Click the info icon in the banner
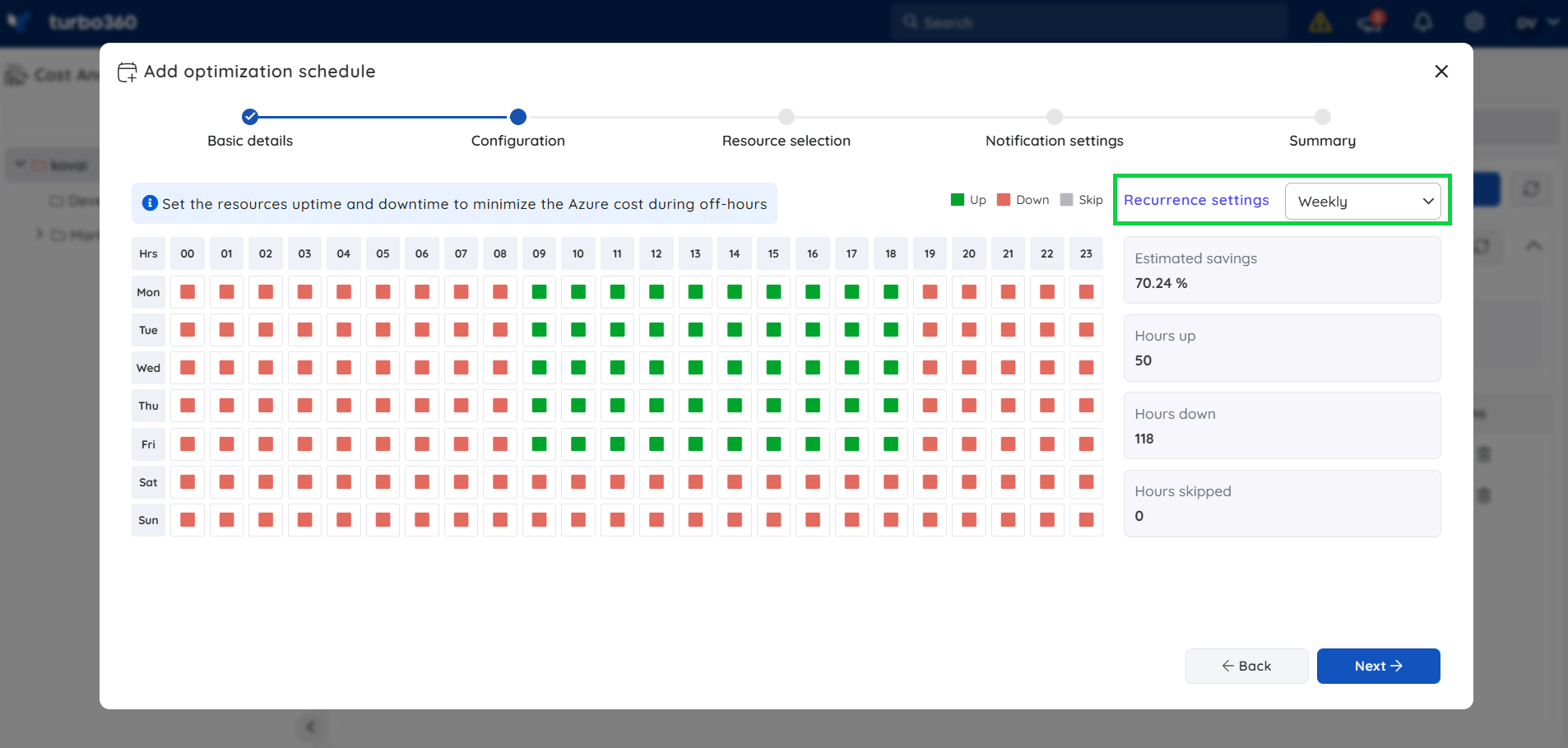Image resolution: width=1568 pixels, height=748 pixels. click(150, 202)
